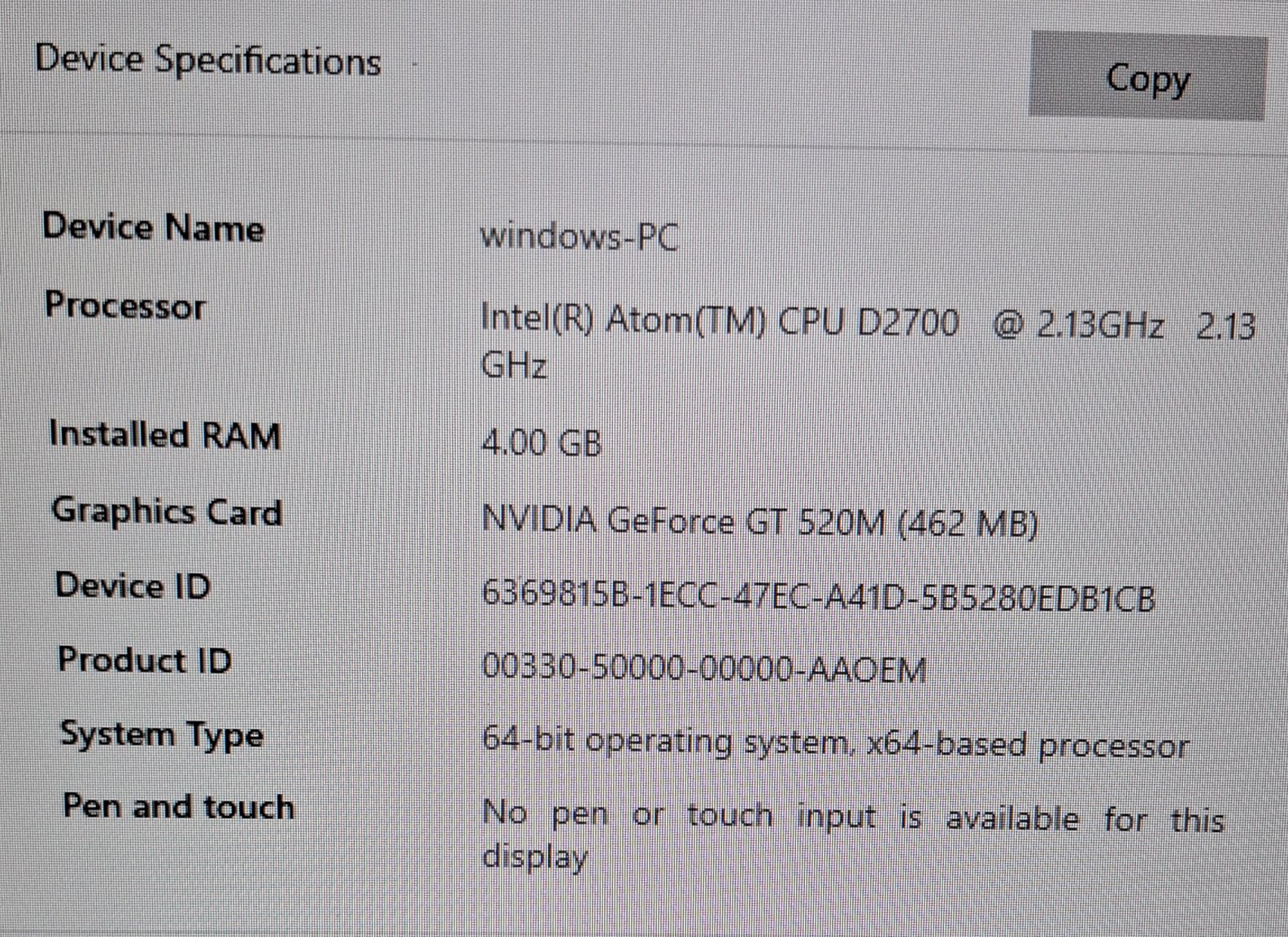The height and width of the screenshot is (937, 1288).
Task: Select the windows-PC device name value
Action: [x=579, y=237]
